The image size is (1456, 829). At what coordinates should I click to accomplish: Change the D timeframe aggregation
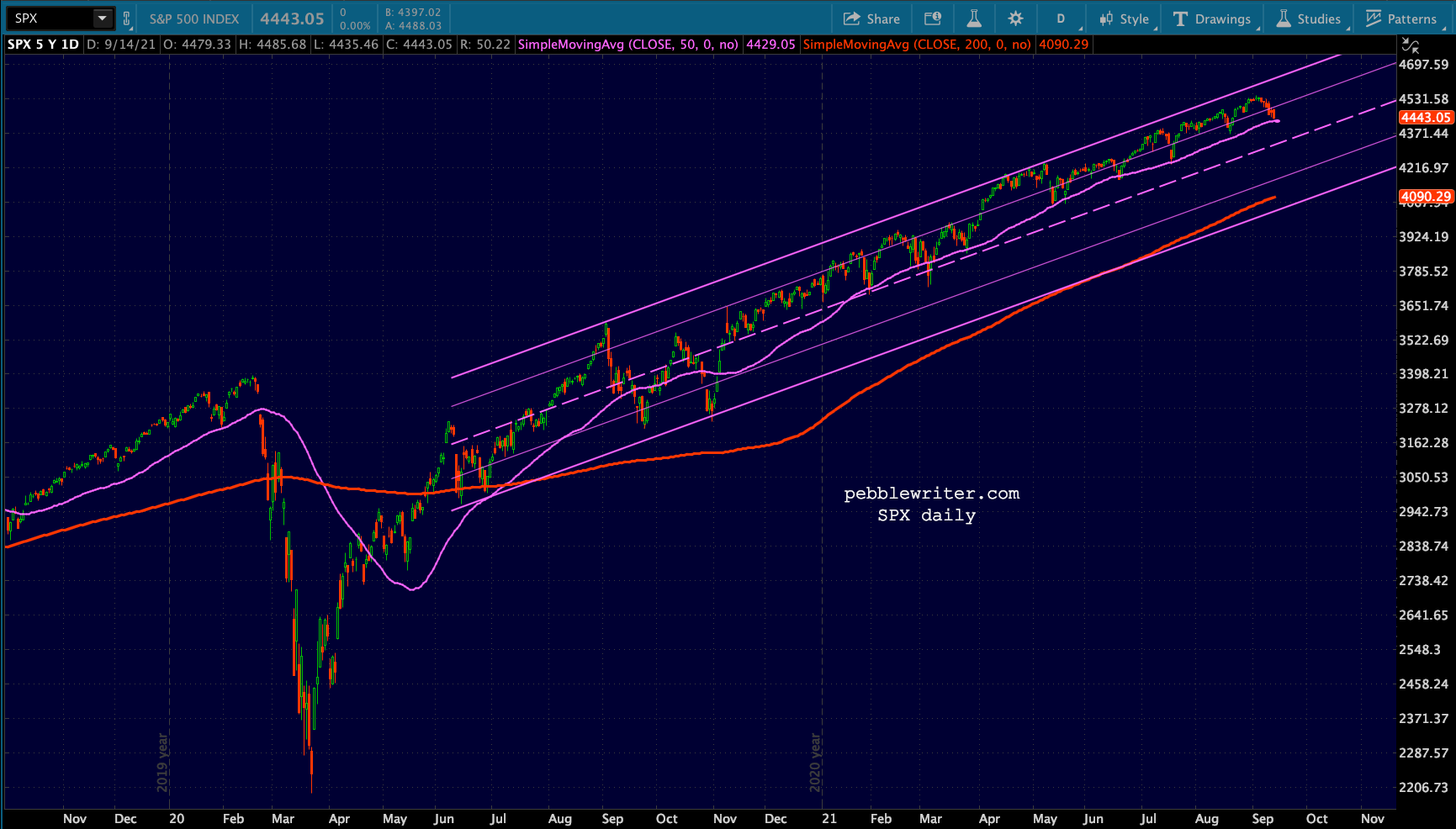1061,18
